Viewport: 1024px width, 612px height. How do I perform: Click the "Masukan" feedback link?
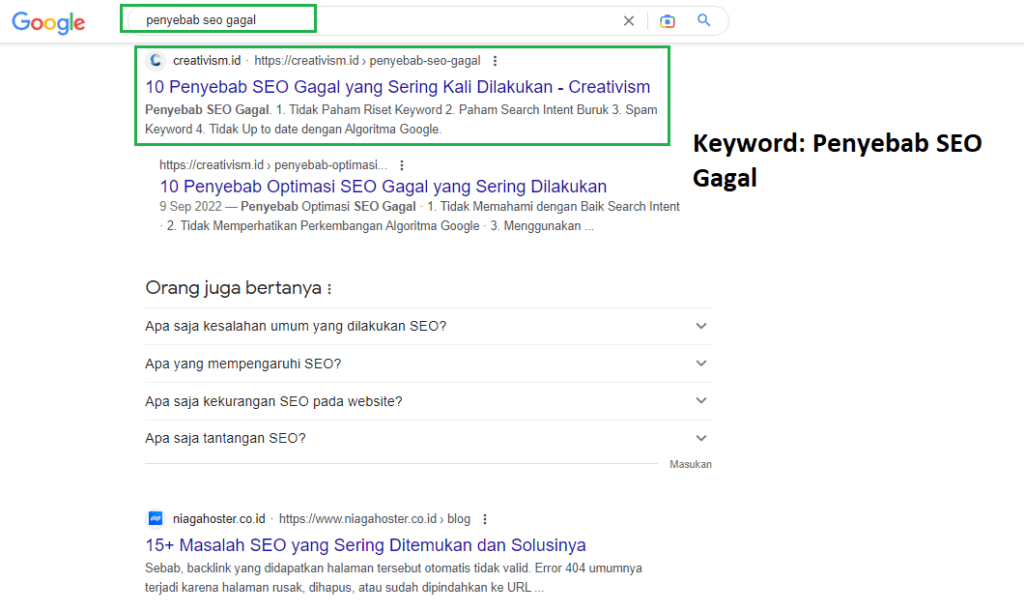coord(691,464)
